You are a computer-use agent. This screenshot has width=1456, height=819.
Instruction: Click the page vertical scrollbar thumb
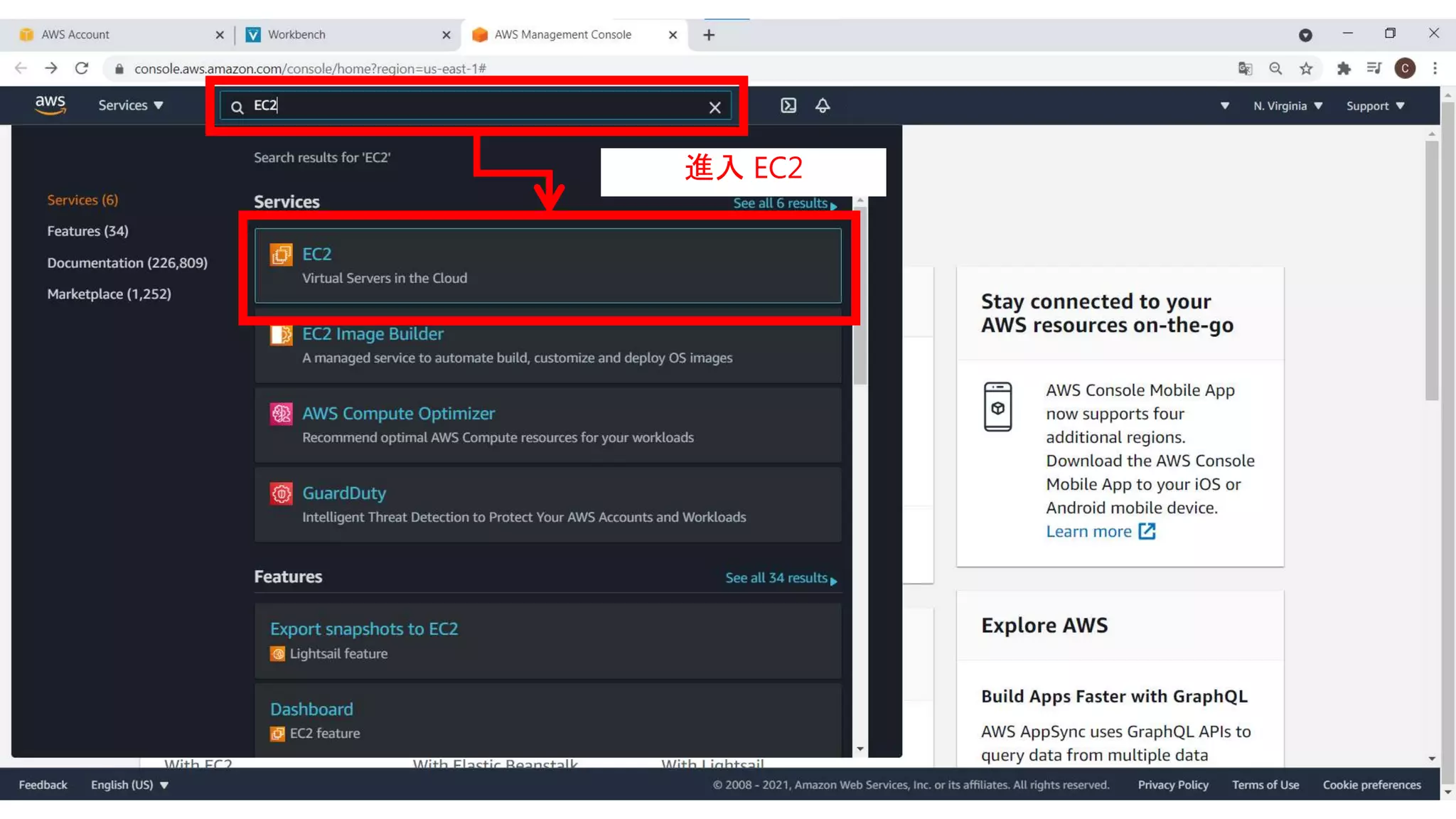tap(1432, 270)
